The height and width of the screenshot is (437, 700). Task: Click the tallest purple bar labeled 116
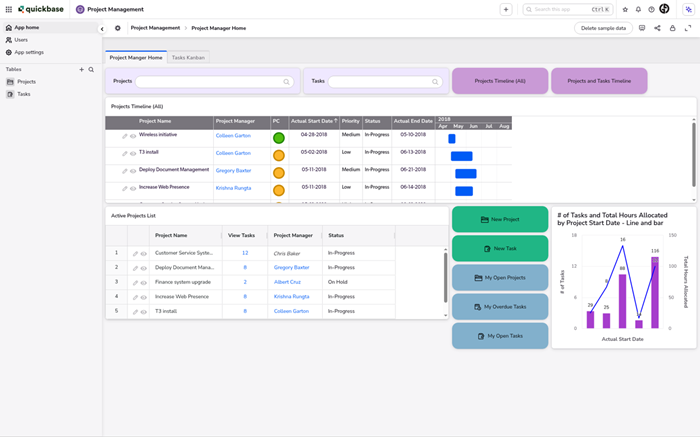click(x=655, y=292)
